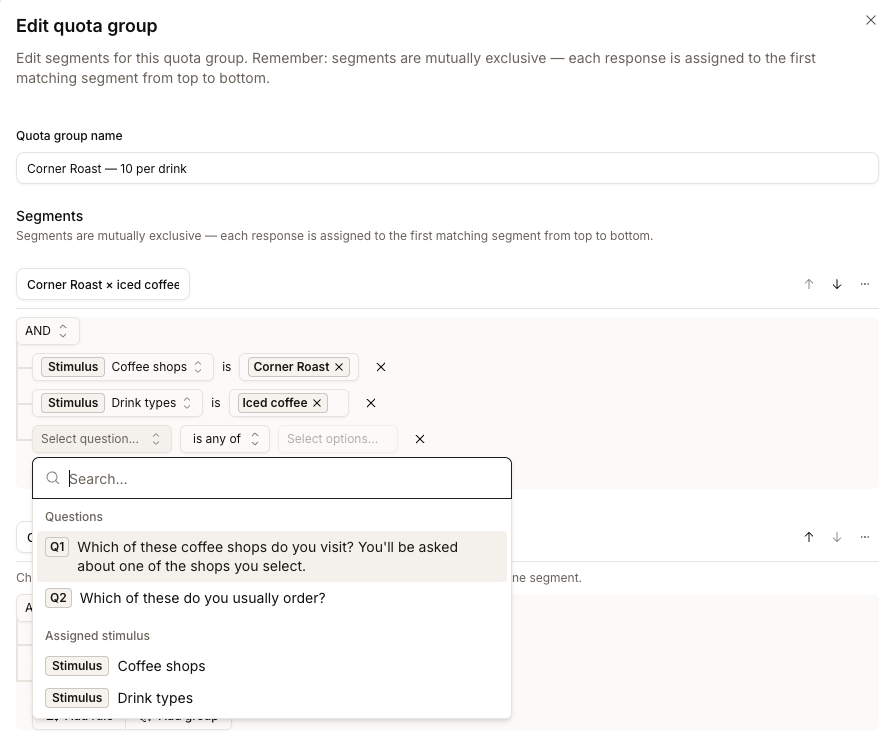Change the 'is any of' operator

point(225,439)
